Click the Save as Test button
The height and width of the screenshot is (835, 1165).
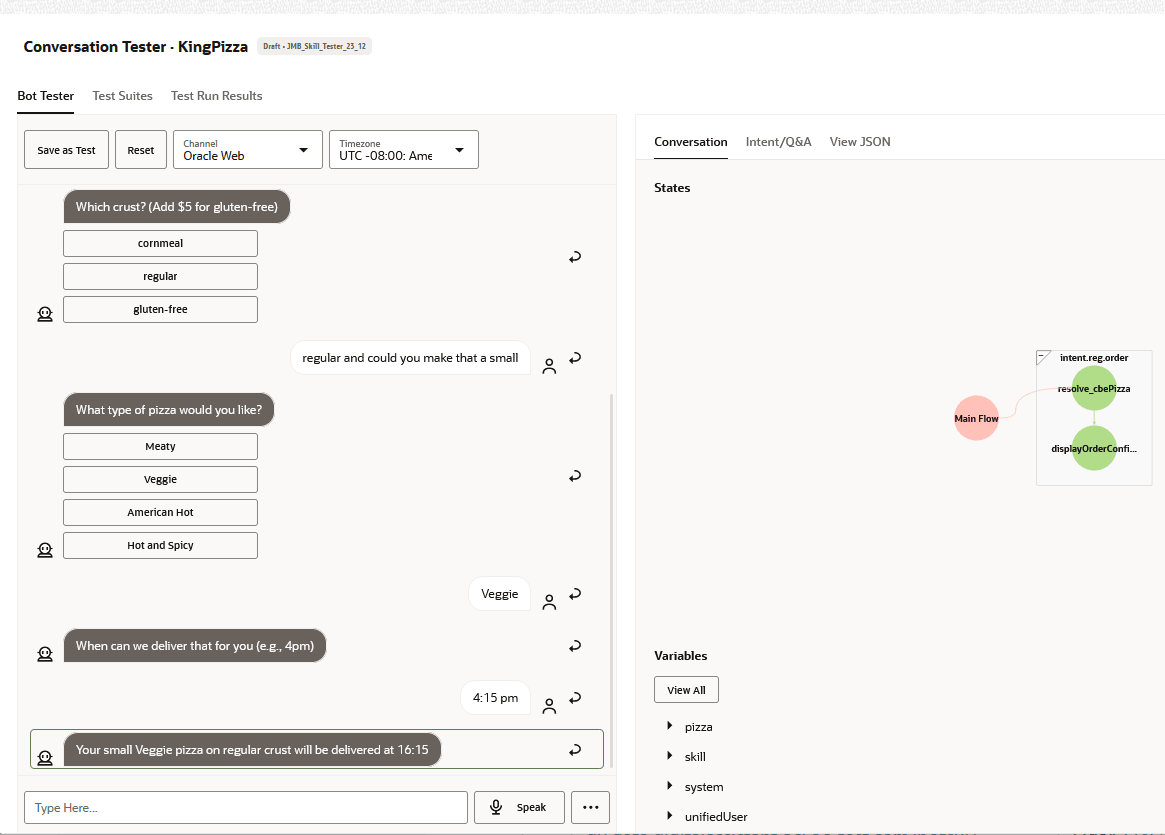coord(66,149)
